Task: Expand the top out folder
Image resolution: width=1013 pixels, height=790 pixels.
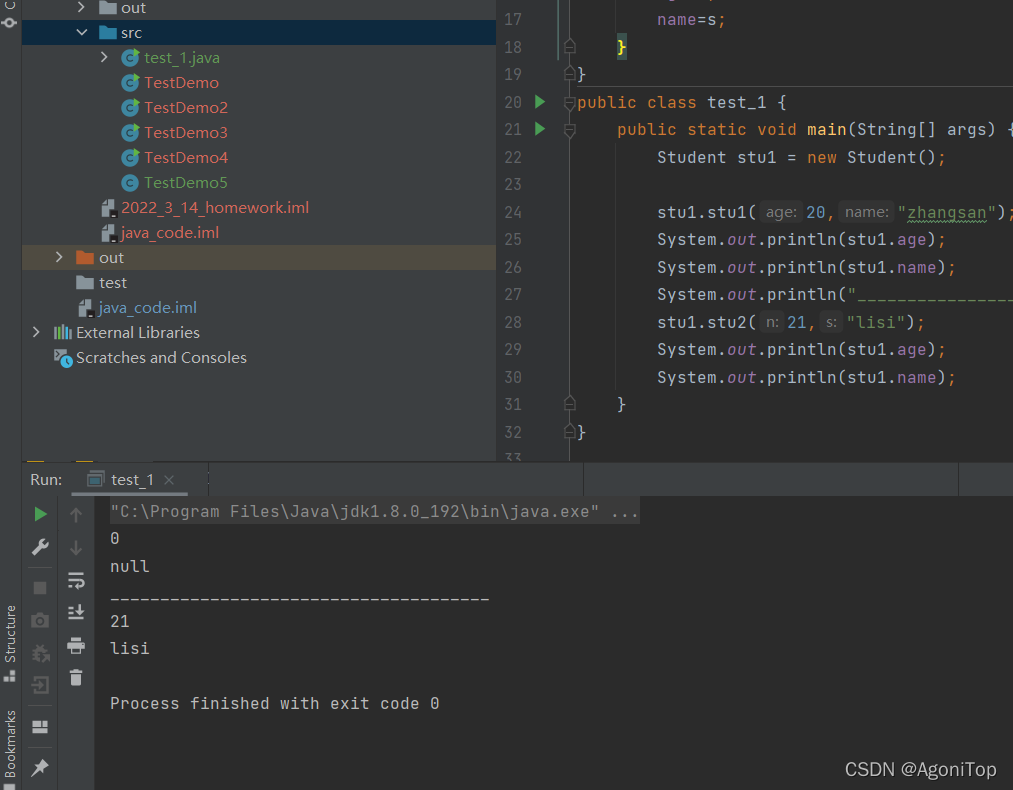Action: pos(81,7)
